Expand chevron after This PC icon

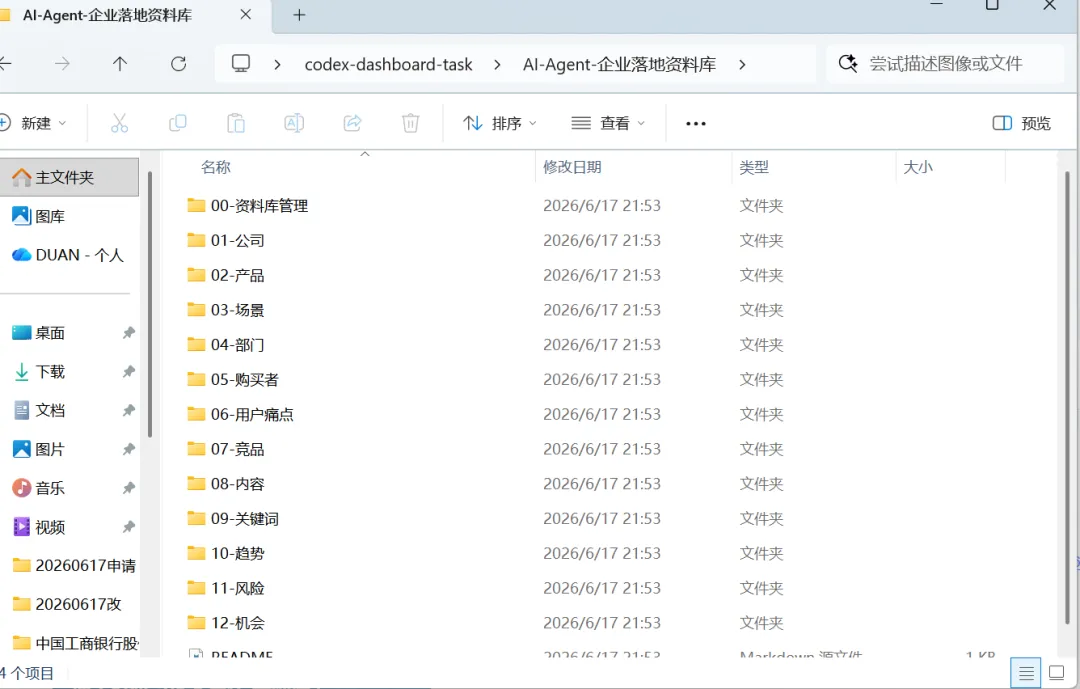pyautogui.click(x=277, y=64)
